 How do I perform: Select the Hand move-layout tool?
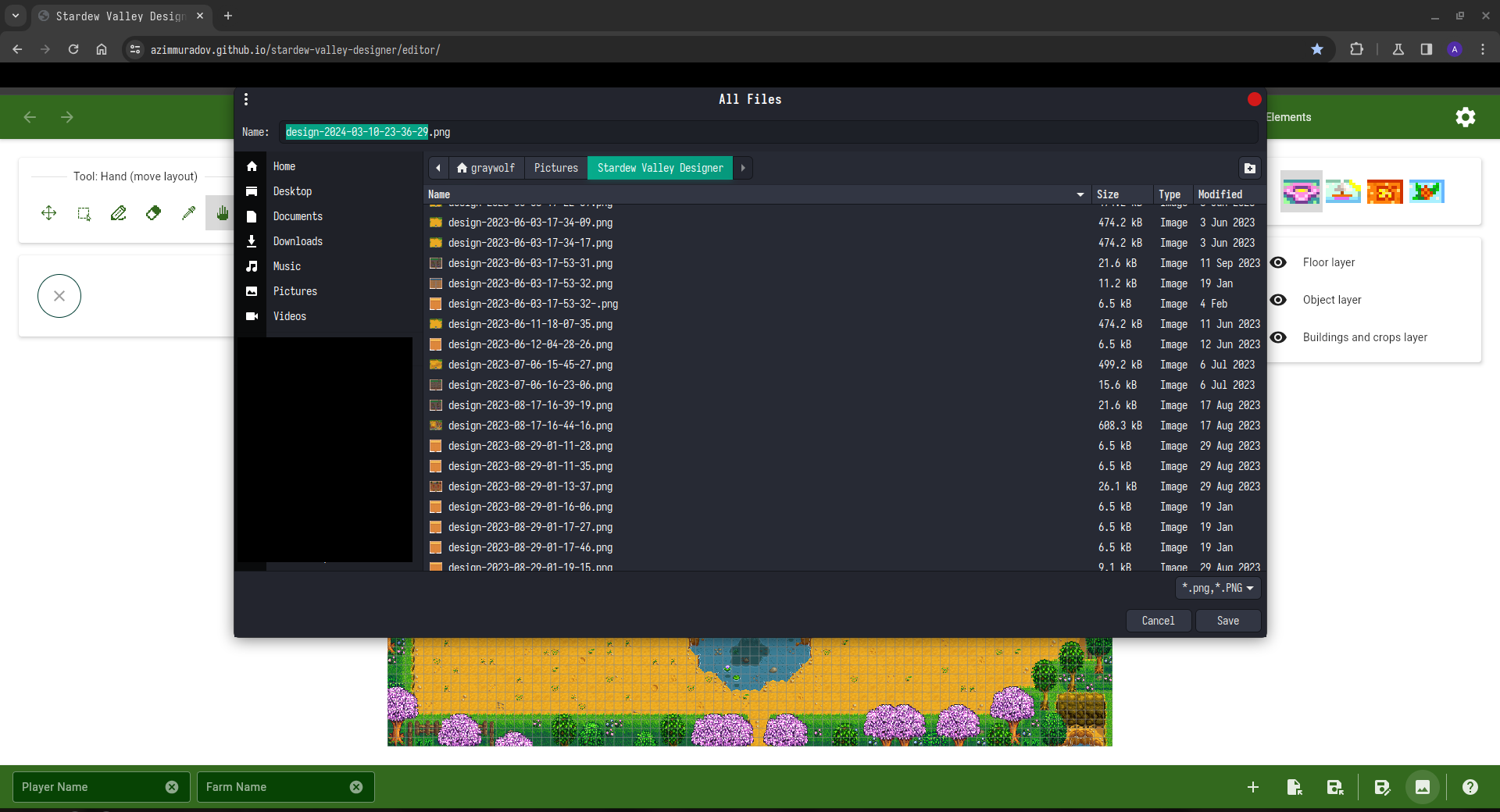pyautogui.click(x=222, y=213)
